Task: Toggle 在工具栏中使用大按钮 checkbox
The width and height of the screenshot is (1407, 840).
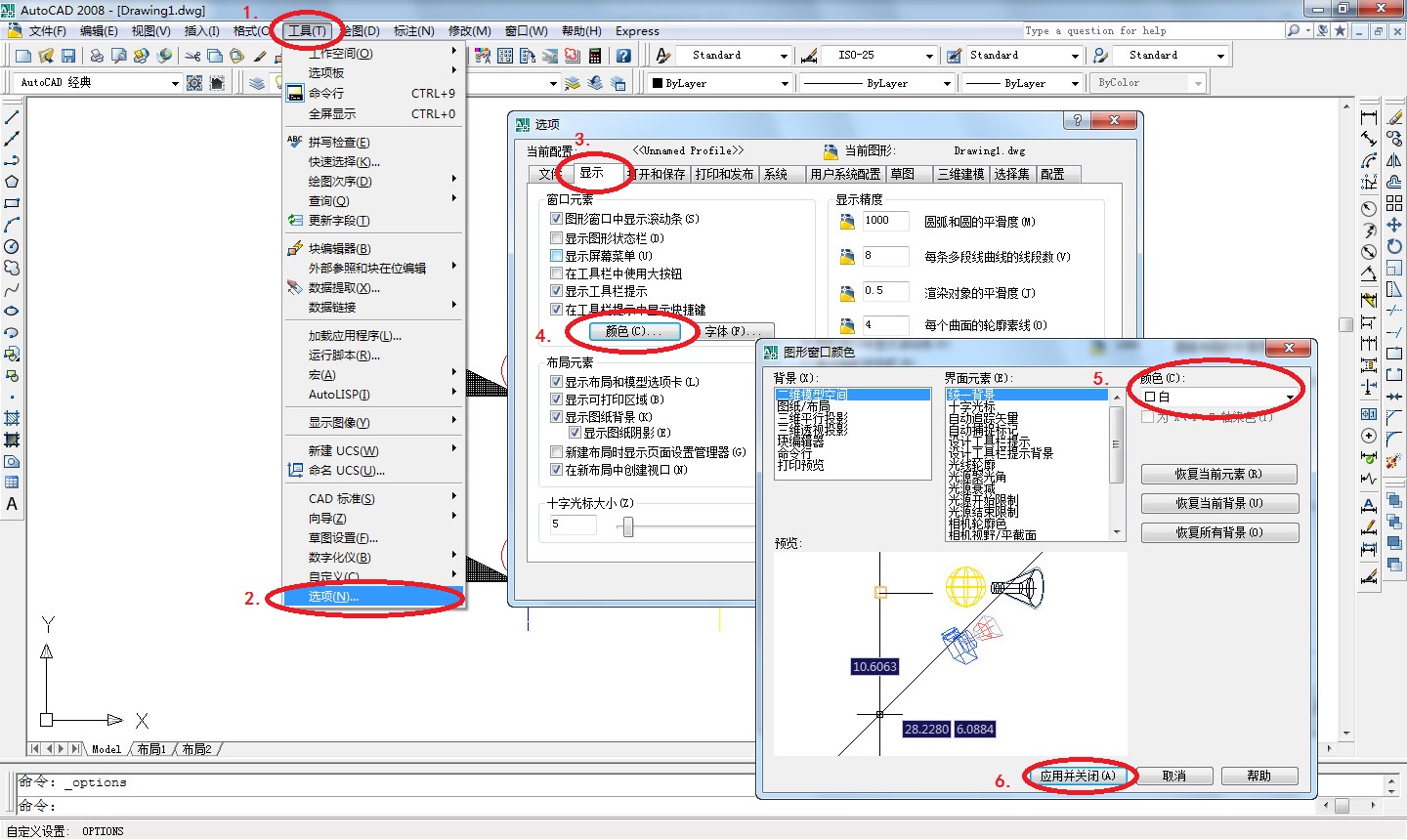Action: [x=556, y=273]
